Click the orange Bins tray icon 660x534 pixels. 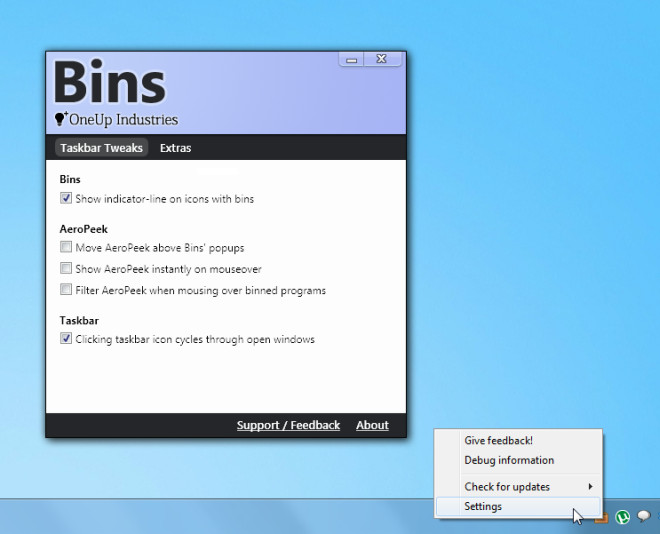[x=602, y=518]
